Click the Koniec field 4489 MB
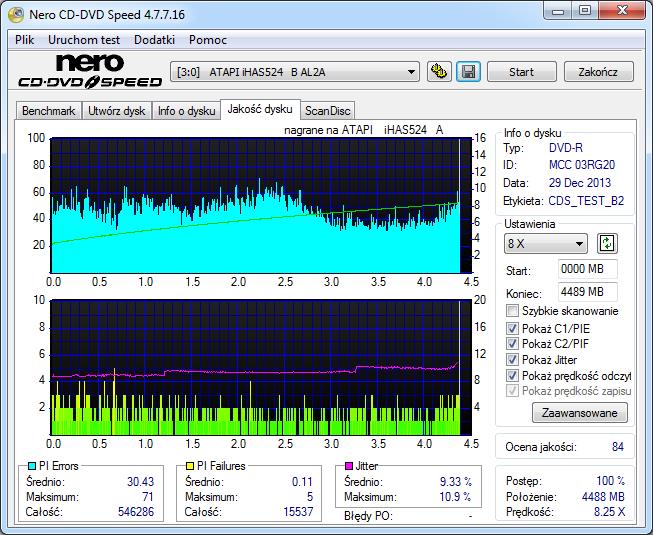 [587, 292]
